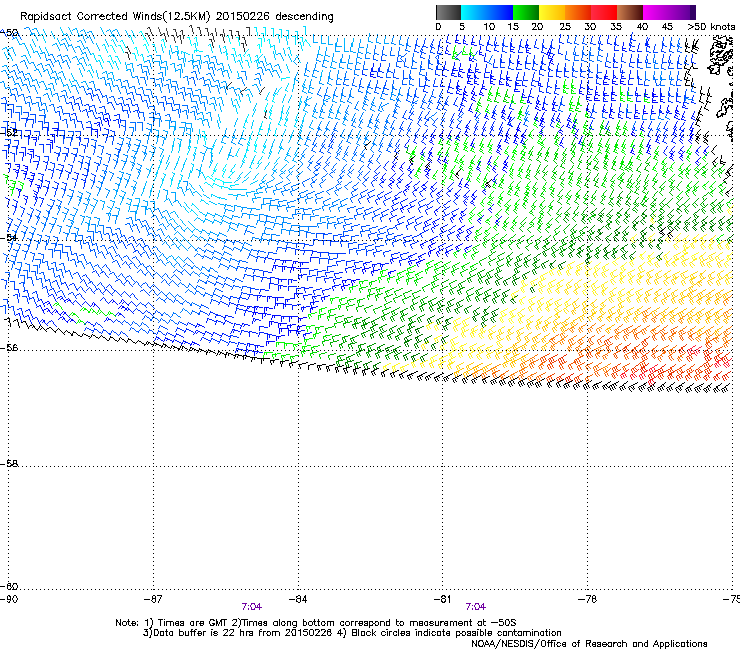Pick the orange 25–30 knots color segment

point(578,12)
